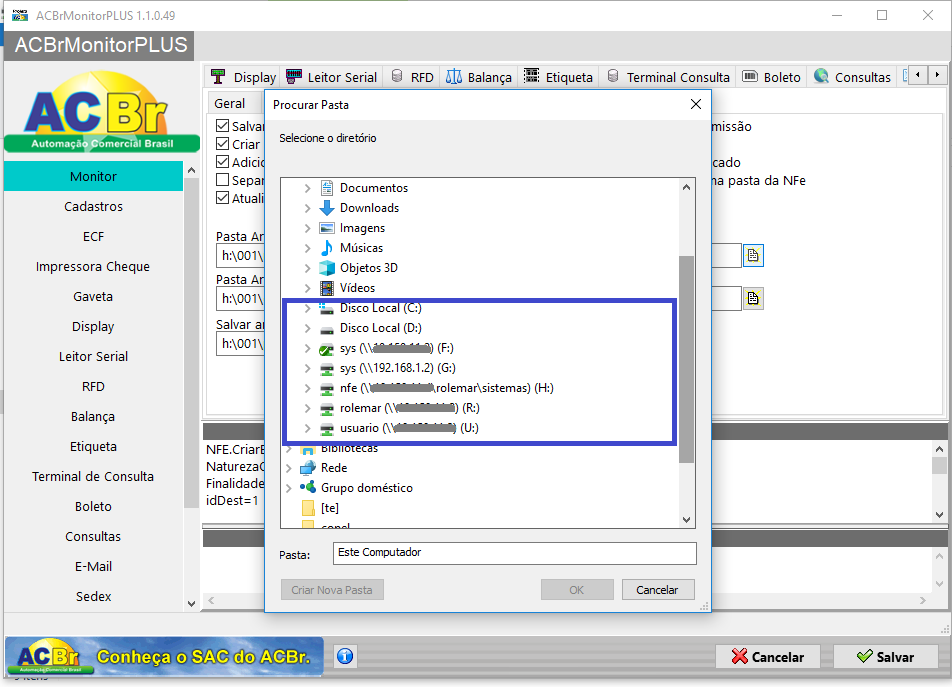Viewport: 952px width, 687px height.
Task: Click the Imagens picture icon
Action: tap(327, 228)
